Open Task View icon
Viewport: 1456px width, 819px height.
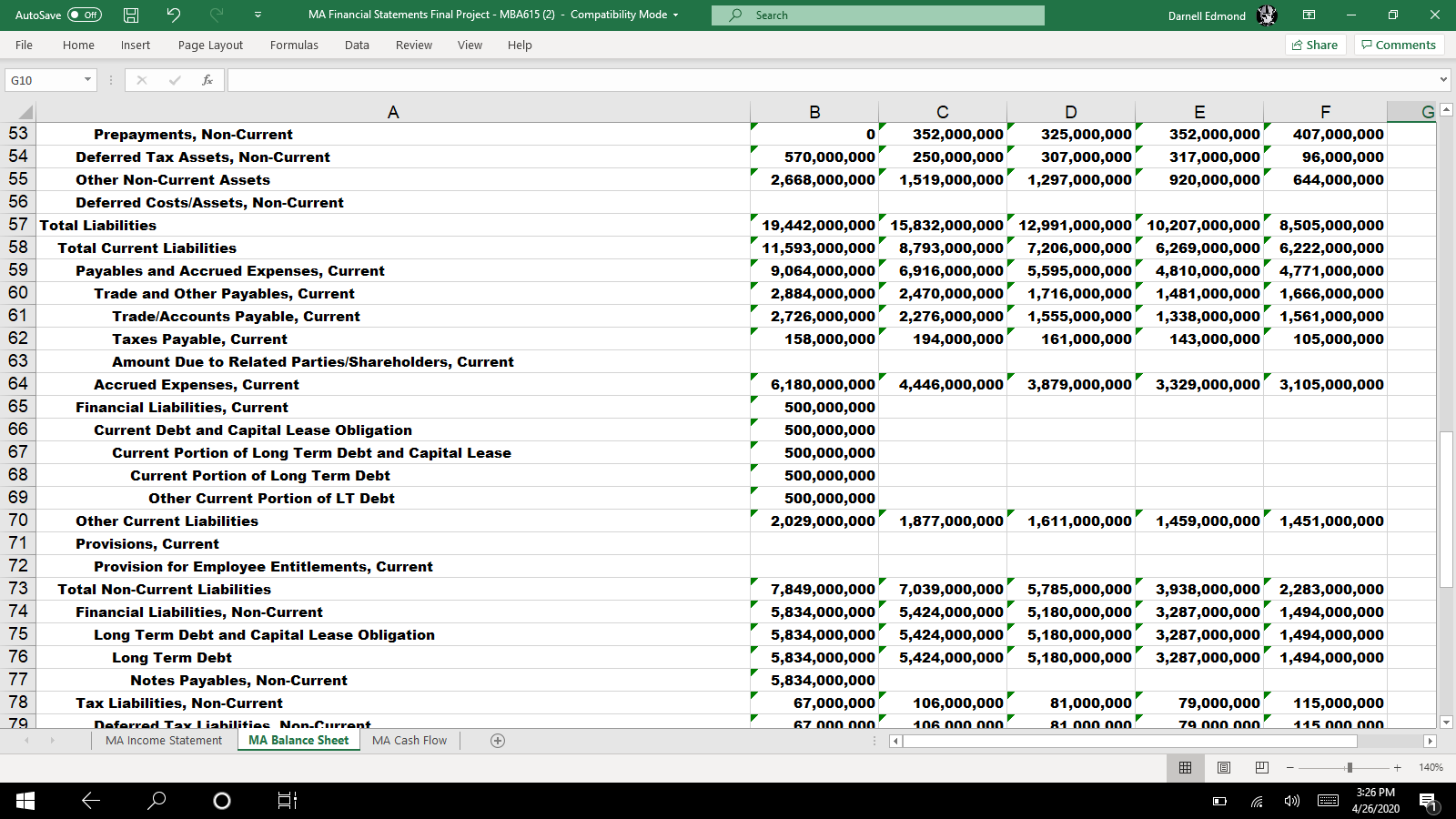287,801
